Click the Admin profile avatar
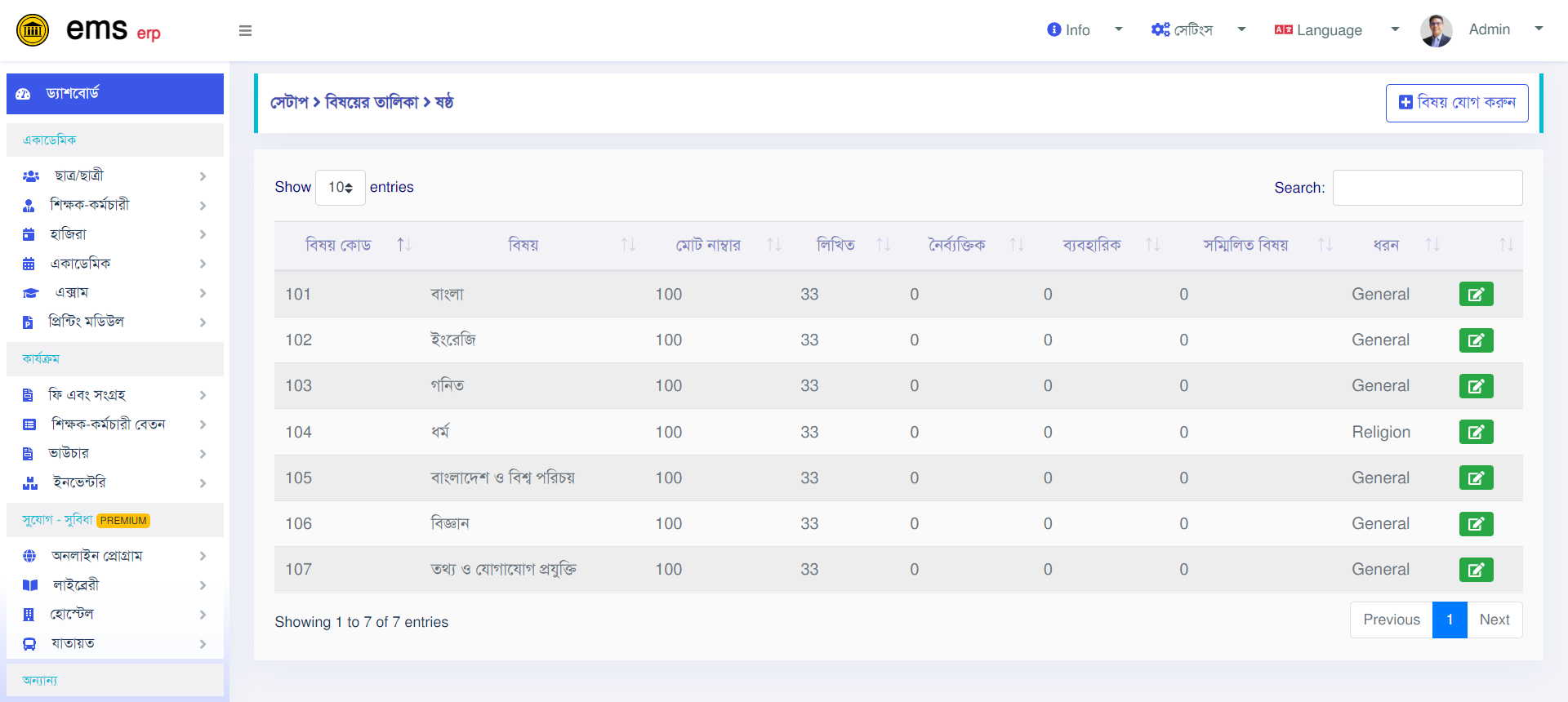Viewport: 1568px width, 702px height. pyautogui.click(x=1436, y=31)
